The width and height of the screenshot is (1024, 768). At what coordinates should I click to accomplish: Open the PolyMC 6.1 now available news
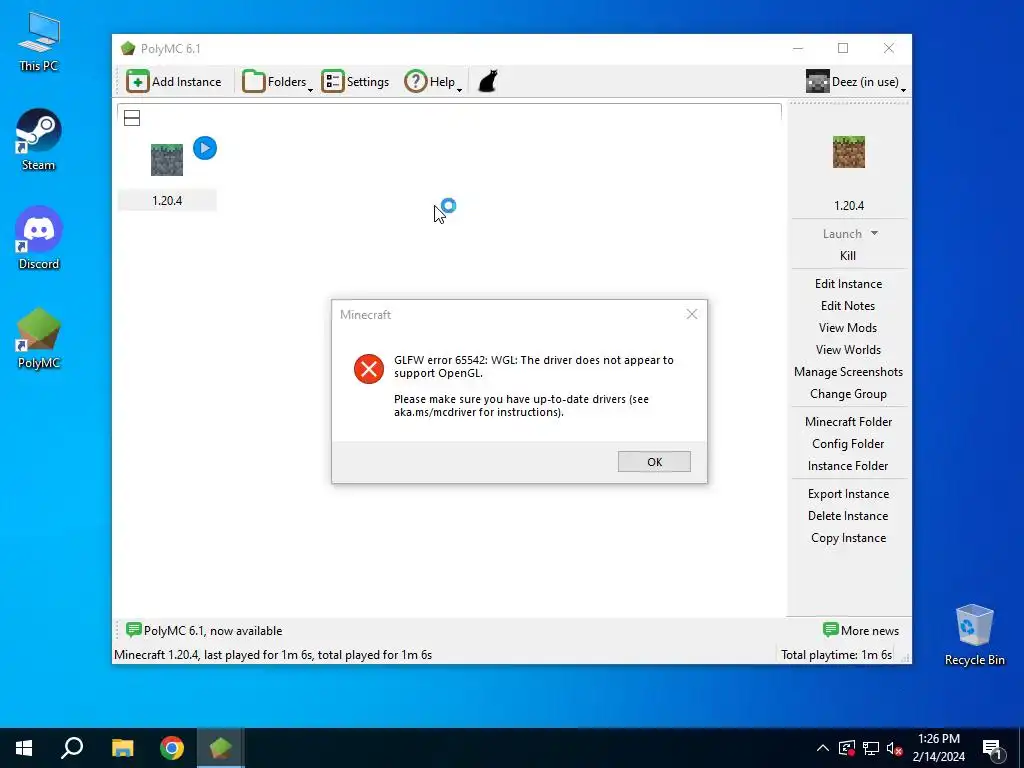[204, 631]
